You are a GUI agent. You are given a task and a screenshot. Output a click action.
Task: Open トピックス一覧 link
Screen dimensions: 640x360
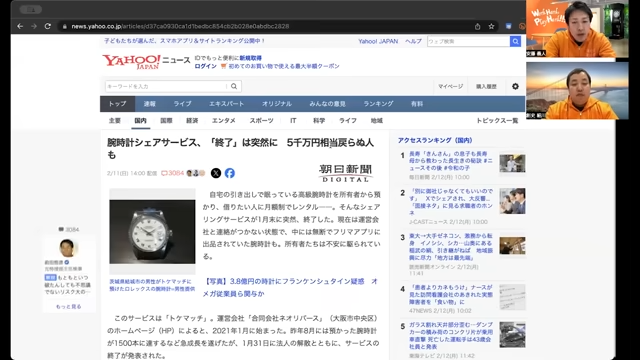[x=497, y=120]
